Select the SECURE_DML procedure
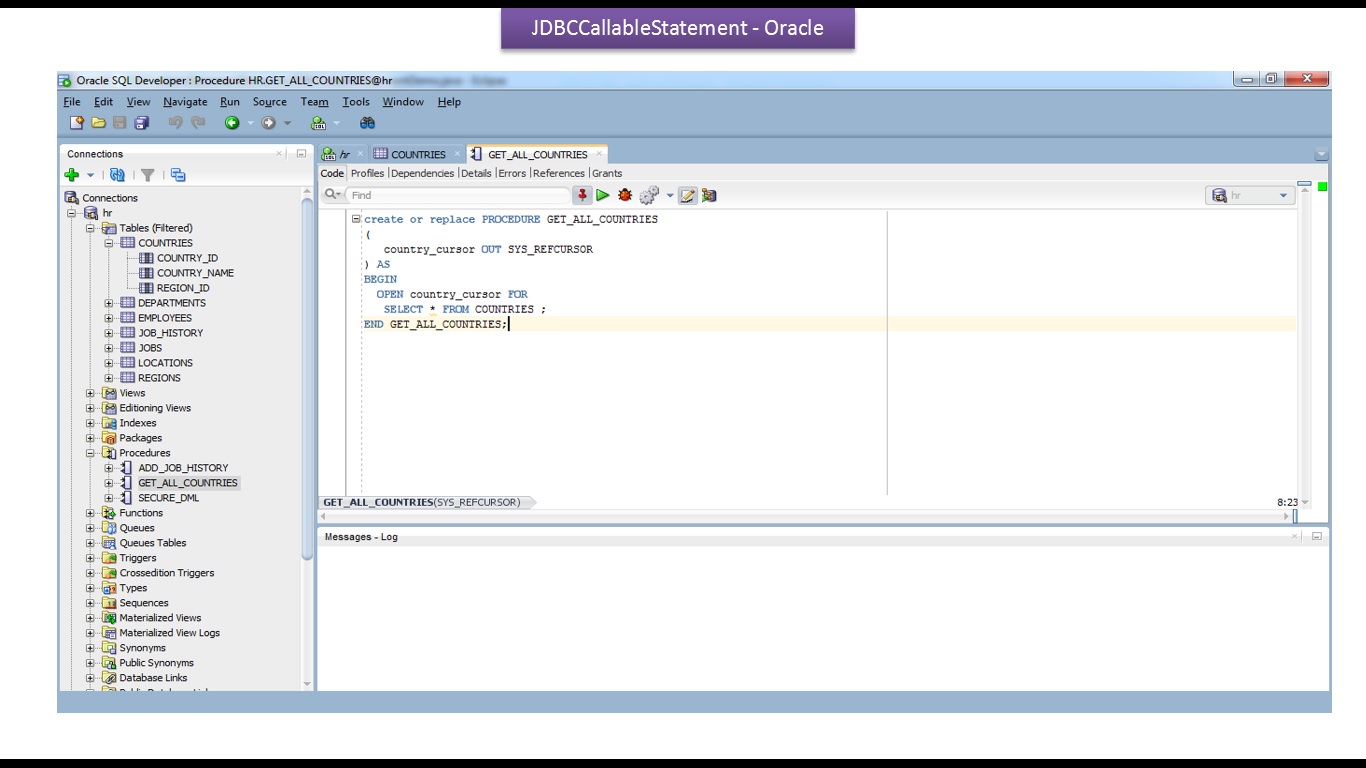The height and width of the screenshot is (768, 1366). point(168,498)
